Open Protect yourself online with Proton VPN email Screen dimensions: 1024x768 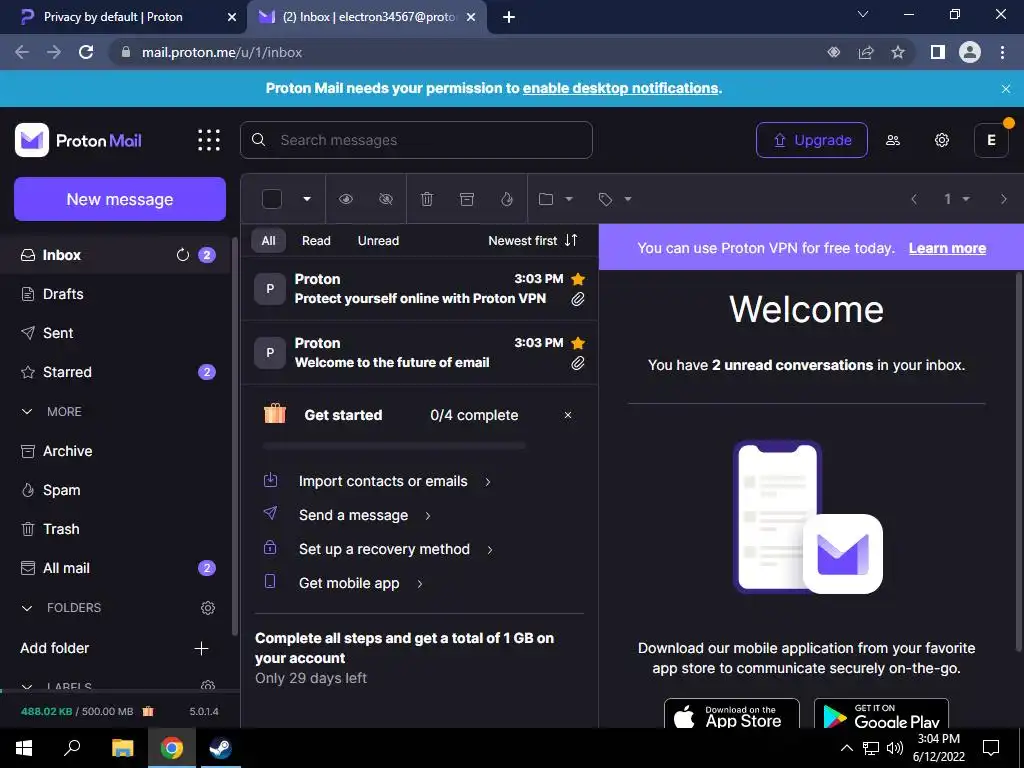[x=419, y=289]
